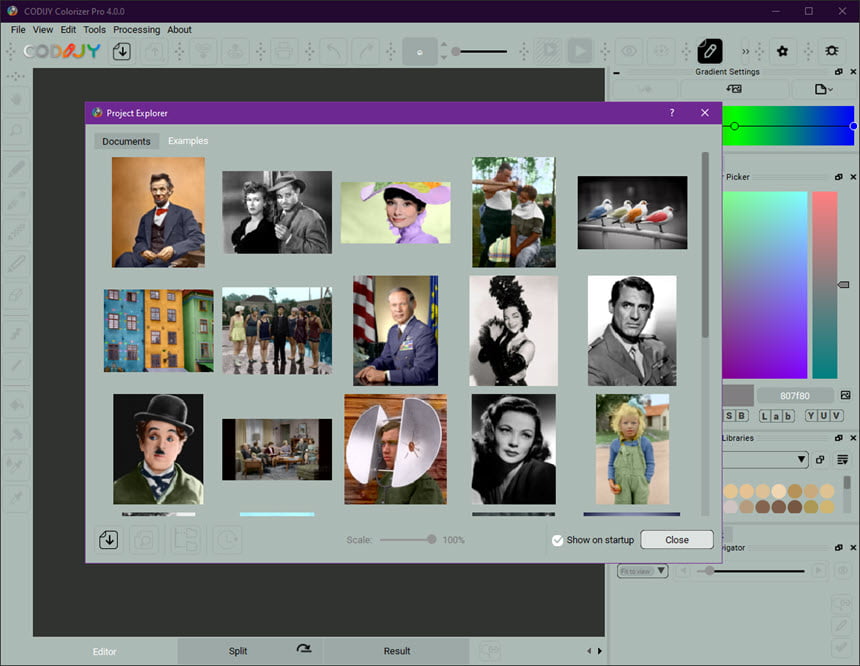Collapse the Gradient Settings panel minus icon
The height and width of the screenshot is (666, 860).
tap(616, 72)
